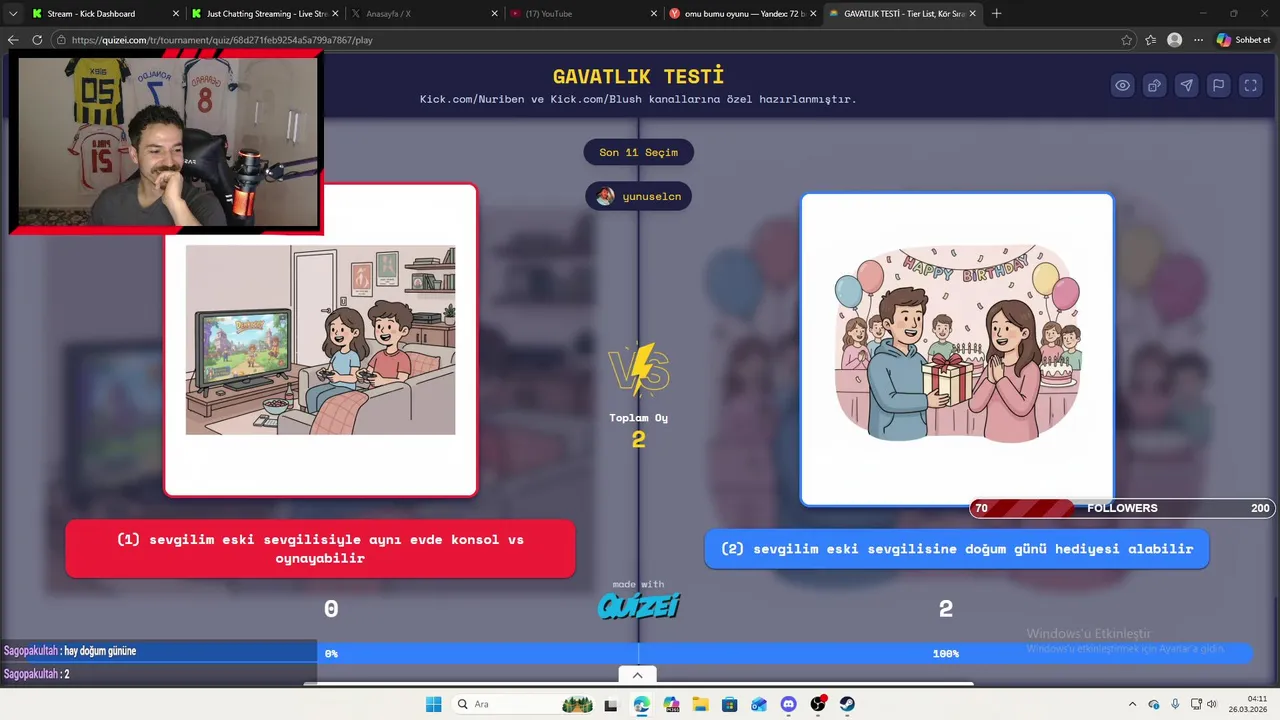The height and width of the screenshot is (720, 1280).
Task: Click the yunuselcn user chip
Action: [639, 196]
